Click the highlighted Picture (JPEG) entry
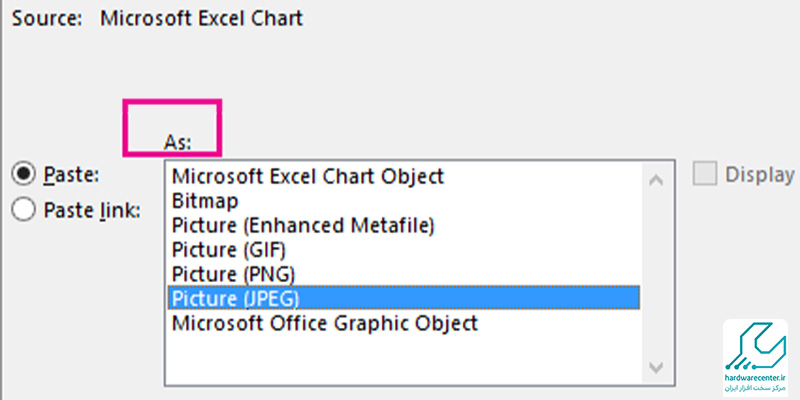 click(x=404, y=298)
